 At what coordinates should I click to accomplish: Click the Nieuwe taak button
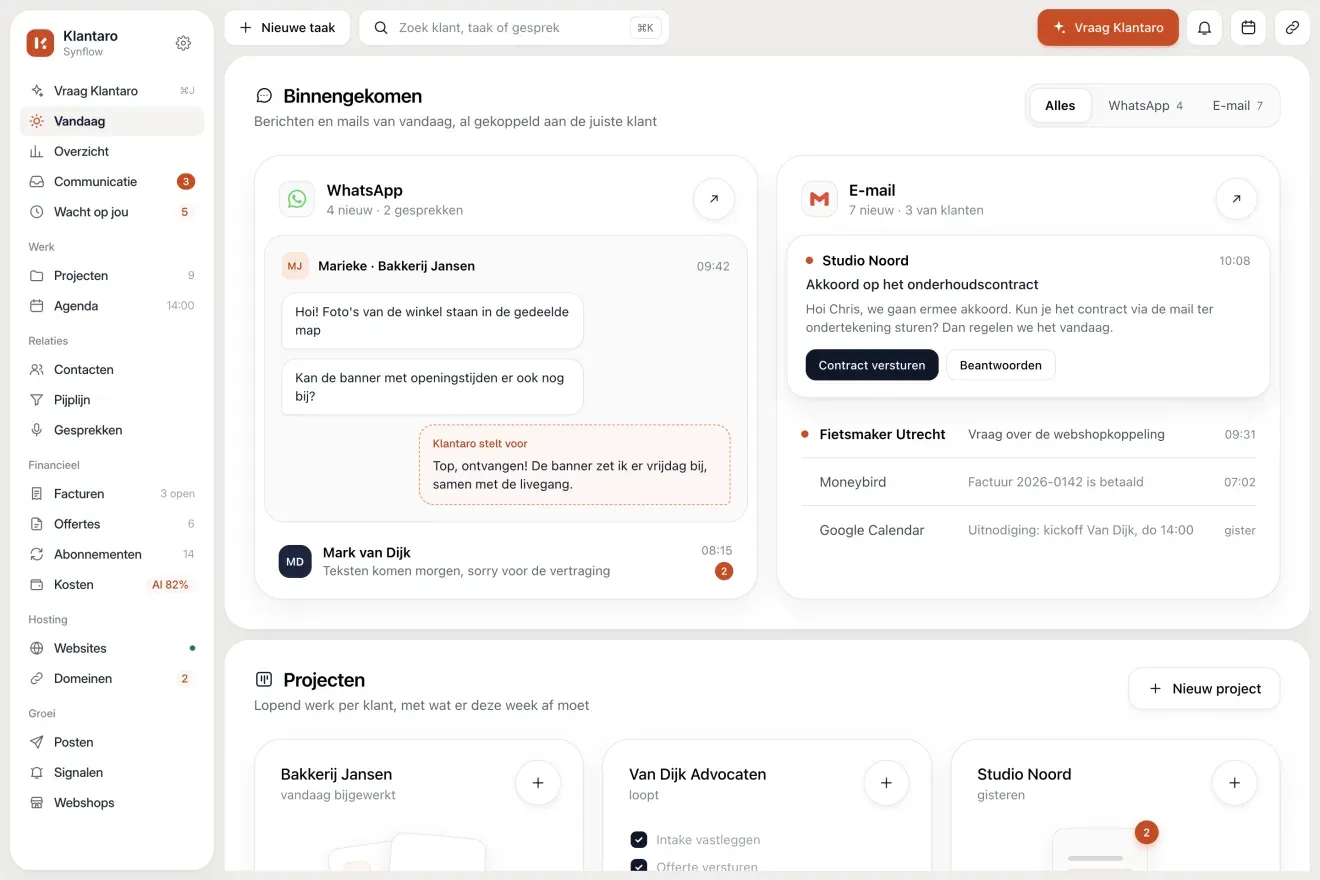point(287,28)
